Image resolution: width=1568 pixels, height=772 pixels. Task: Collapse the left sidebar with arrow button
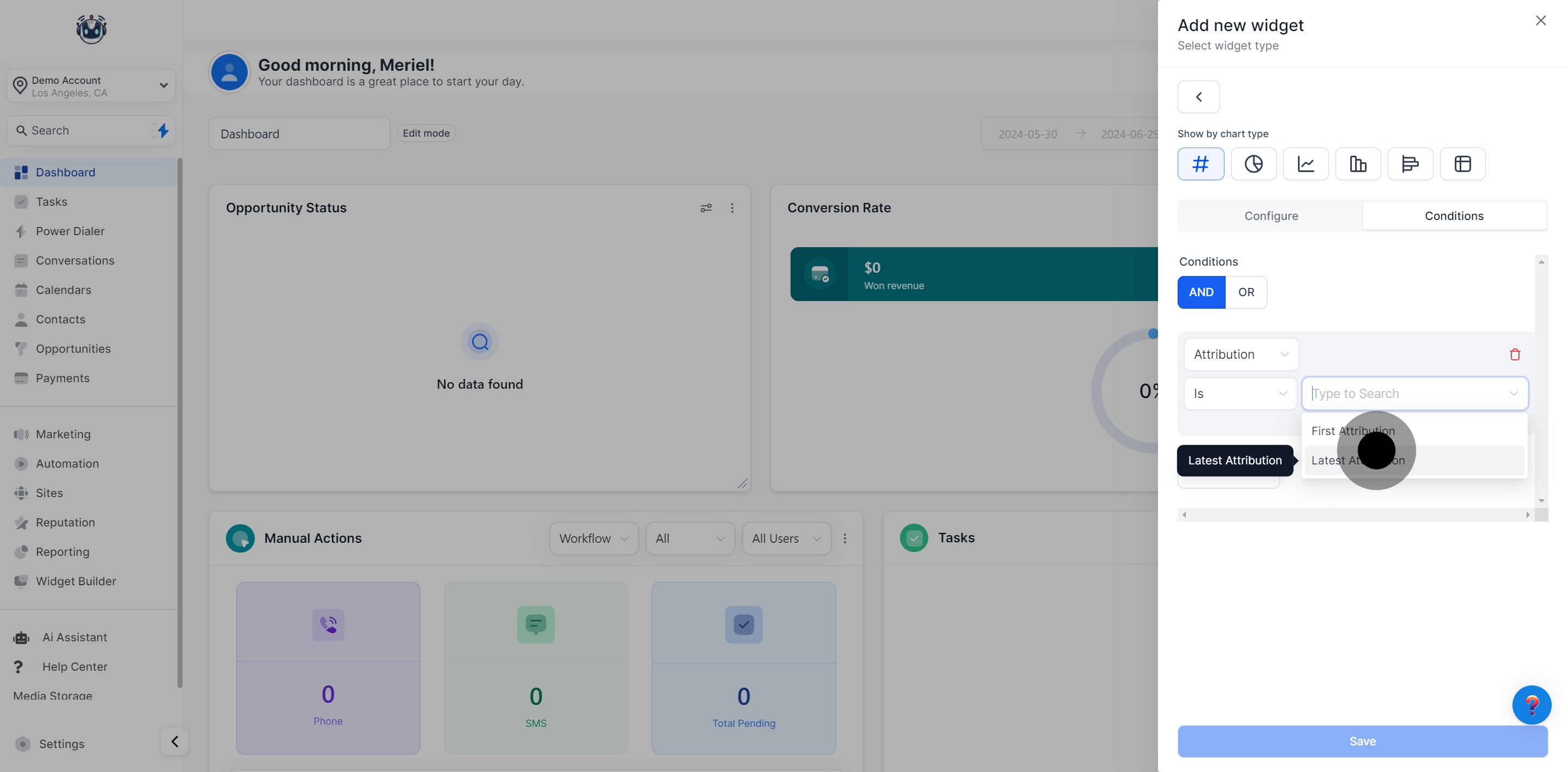tap(174, 742)
